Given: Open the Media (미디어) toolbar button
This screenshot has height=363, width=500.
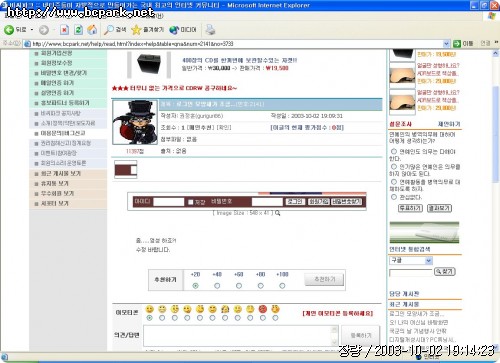Looking at the screenshot, I should pyautogui.click(x=183, y=30).
